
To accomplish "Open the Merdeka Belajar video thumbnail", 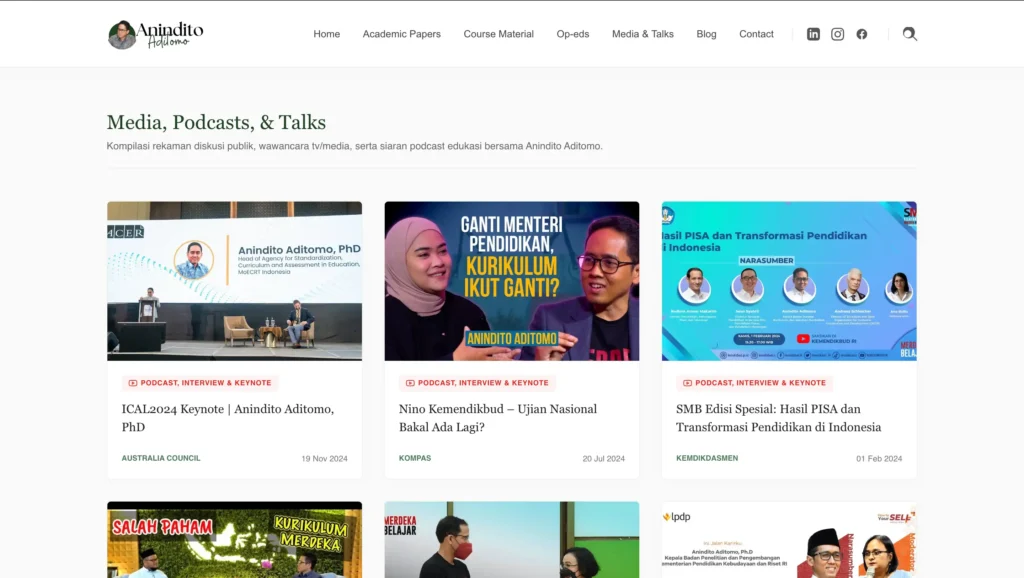I will point(512,539).
